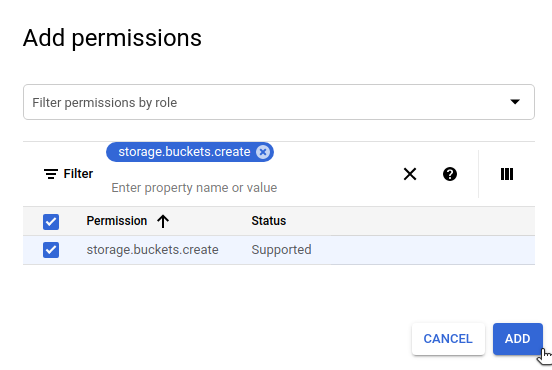Clear all filters with the X icon

pos(410,174)
